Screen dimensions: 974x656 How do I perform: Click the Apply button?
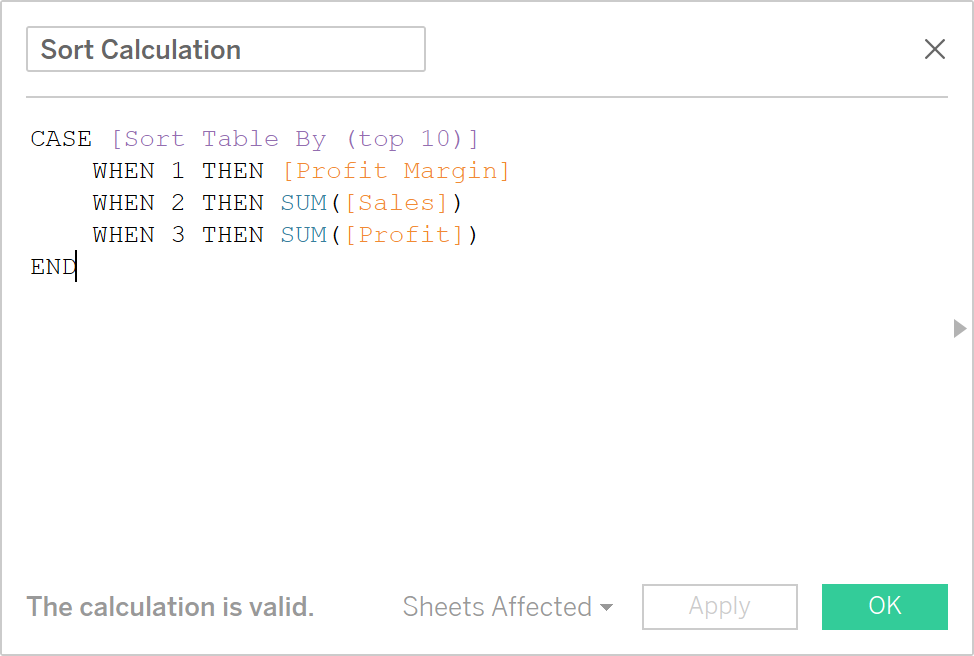719,606
